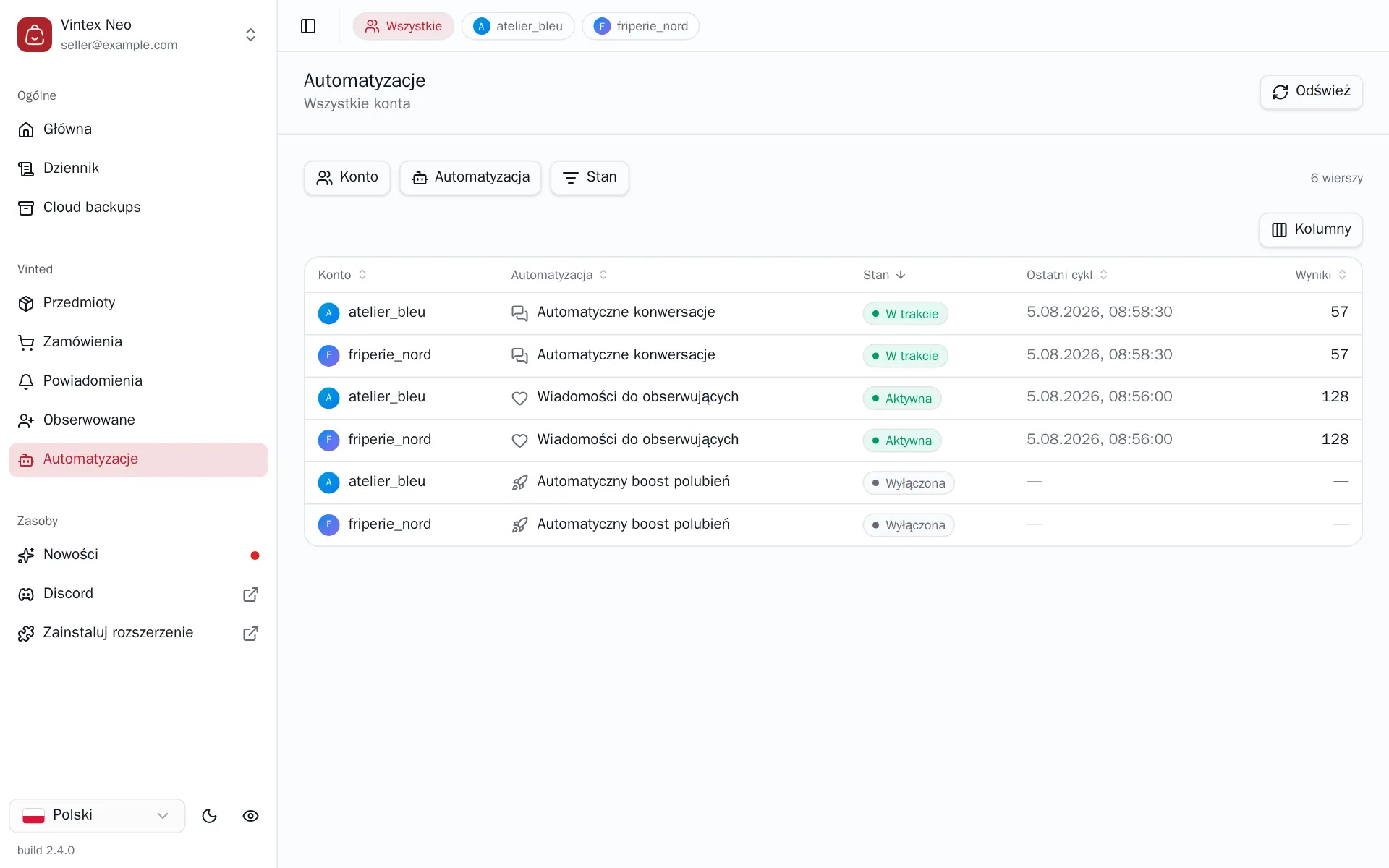Image resolution: width=1389 pixels, height=868 pixels.
Task: Click the rocket icon in friperie_nord boost row
Action: click(x=519, y=524)
